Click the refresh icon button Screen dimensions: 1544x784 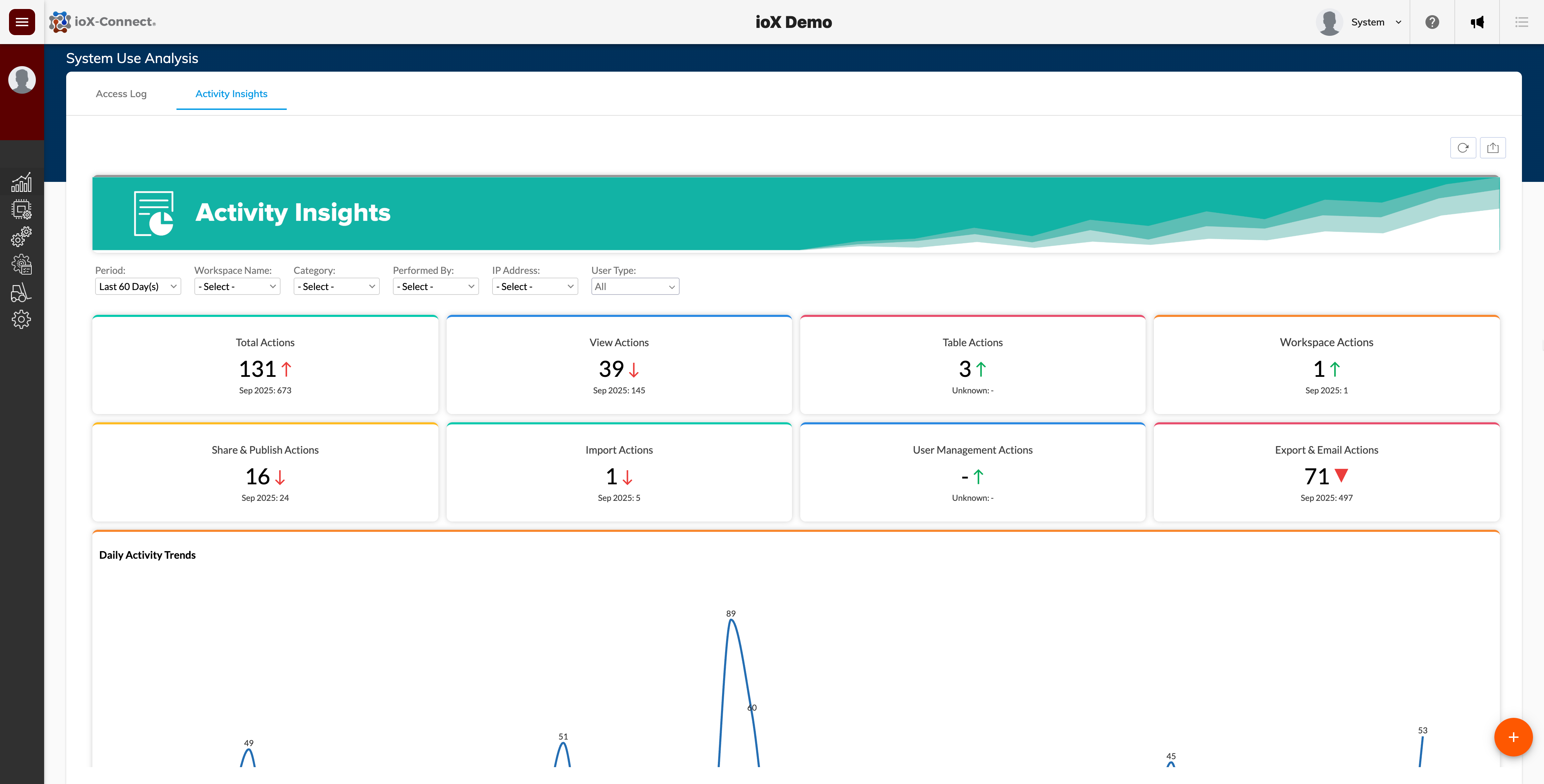click(1462, 148)
